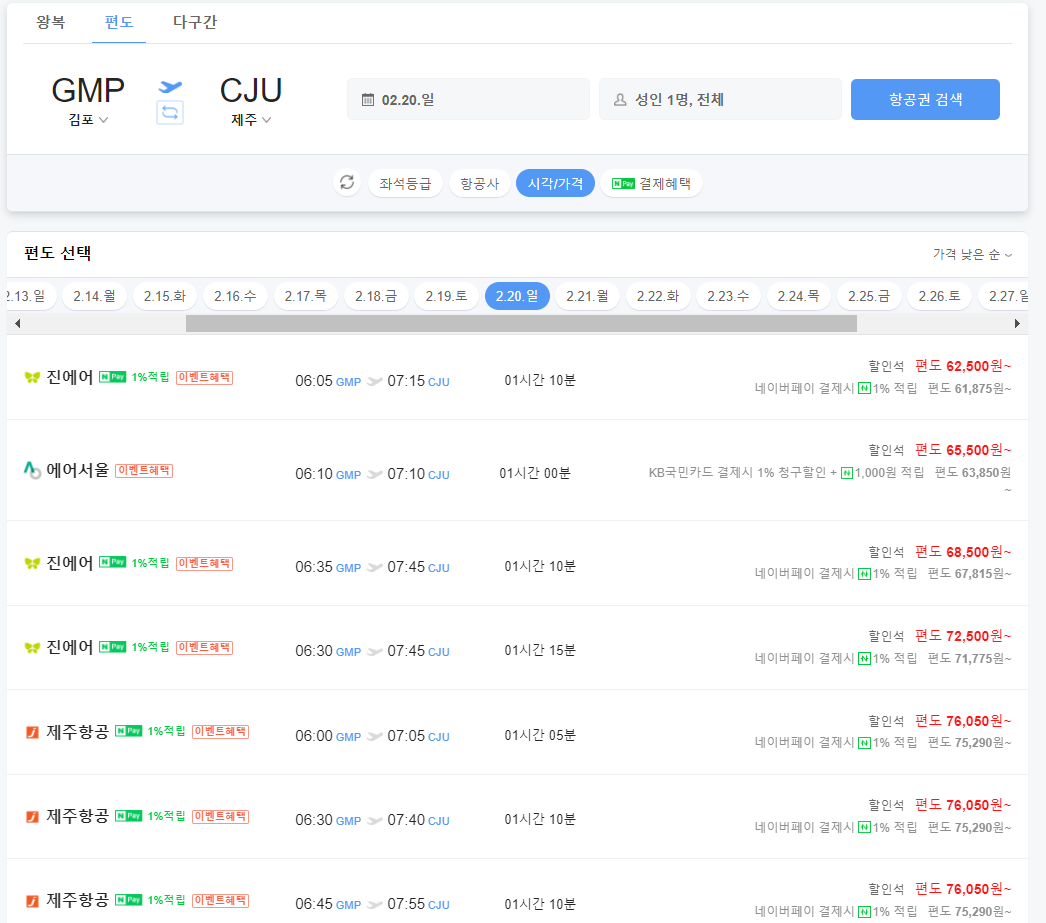Switch to 왕복 tab
The image size is (1046, 923).
(x=51, y=22)
